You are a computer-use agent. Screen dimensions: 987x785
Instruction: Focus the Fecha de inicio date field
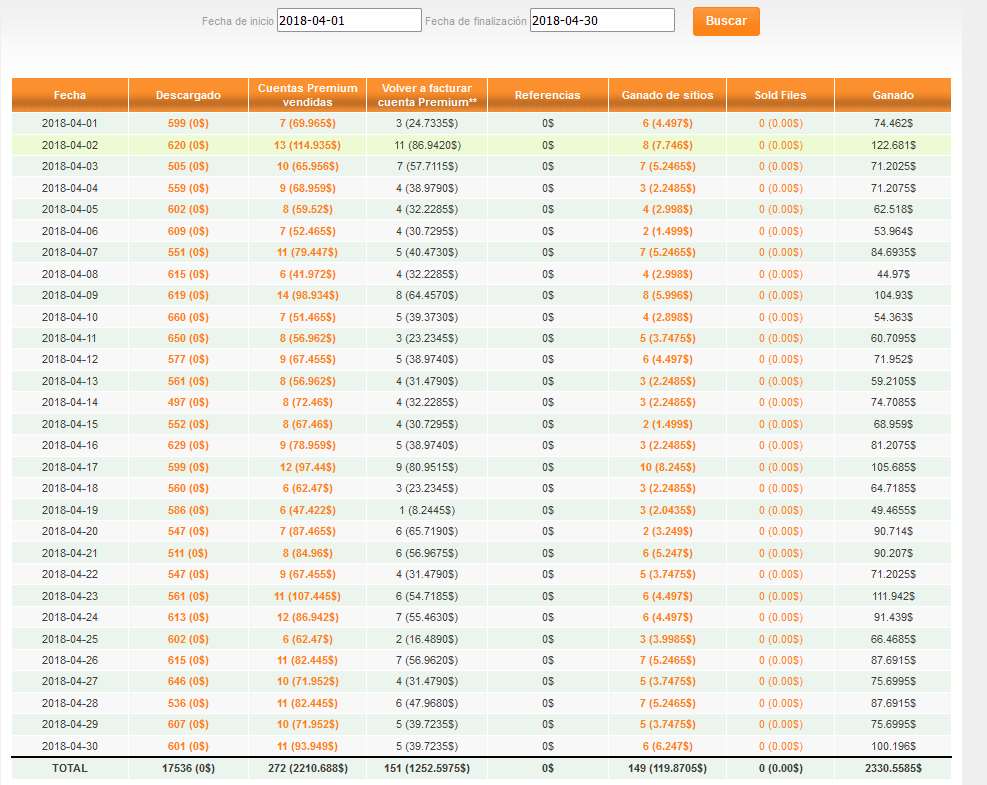pos(348,21)
